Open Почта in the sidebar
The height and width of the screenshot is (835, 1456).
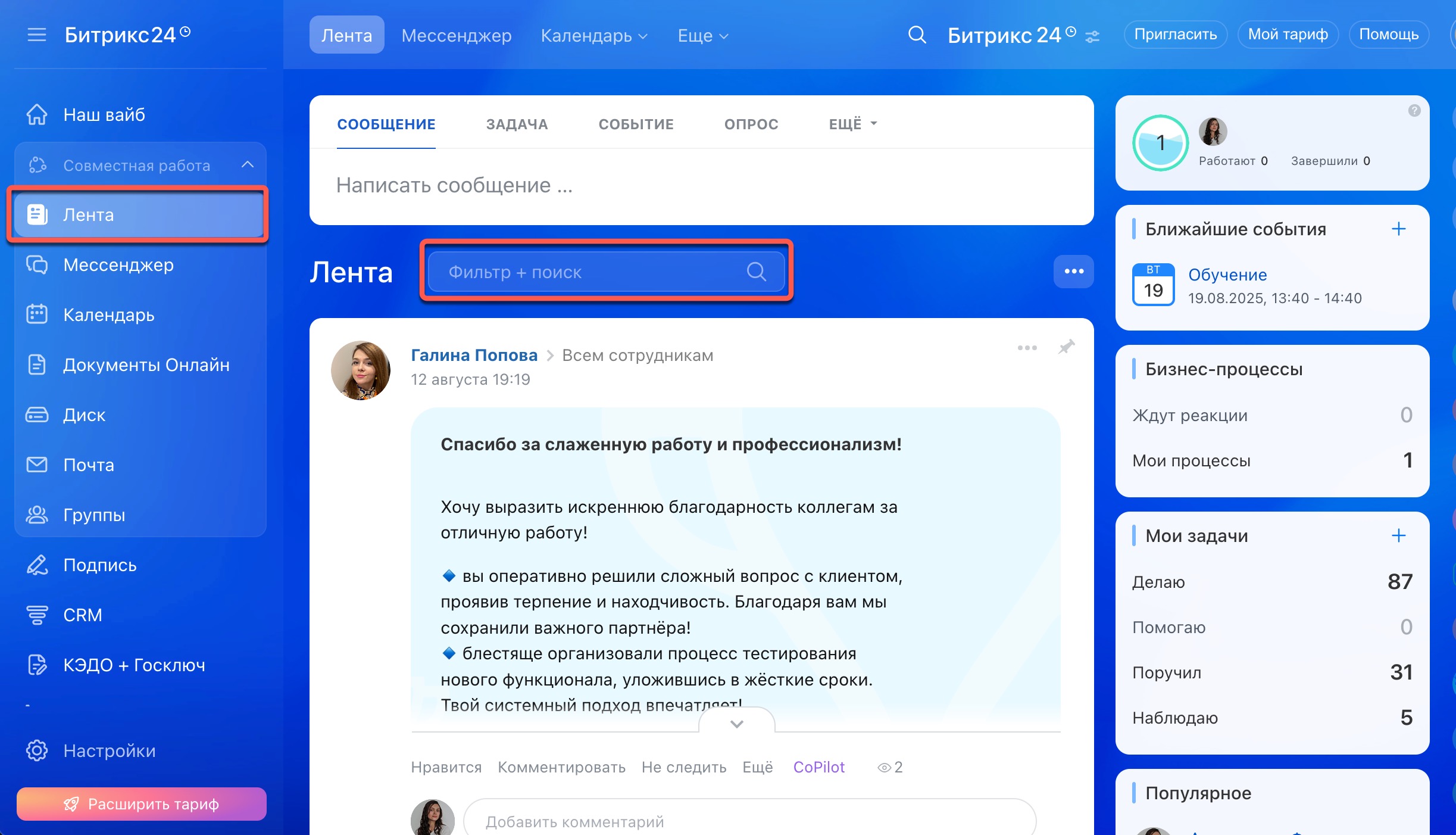140,465
